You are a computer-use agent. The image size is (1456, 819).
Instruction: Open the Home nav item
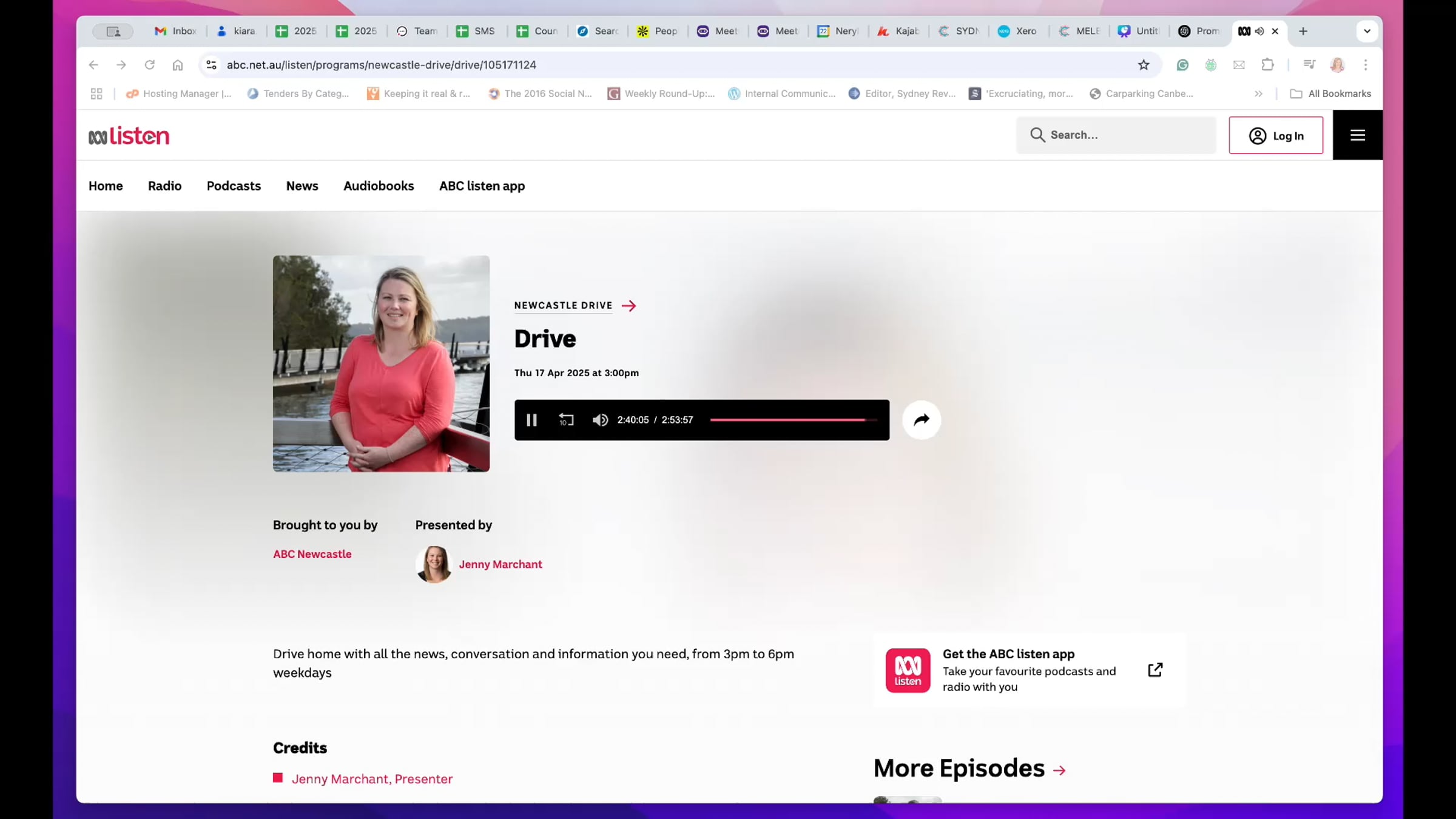pyautogui.click(x=106, y=186)
